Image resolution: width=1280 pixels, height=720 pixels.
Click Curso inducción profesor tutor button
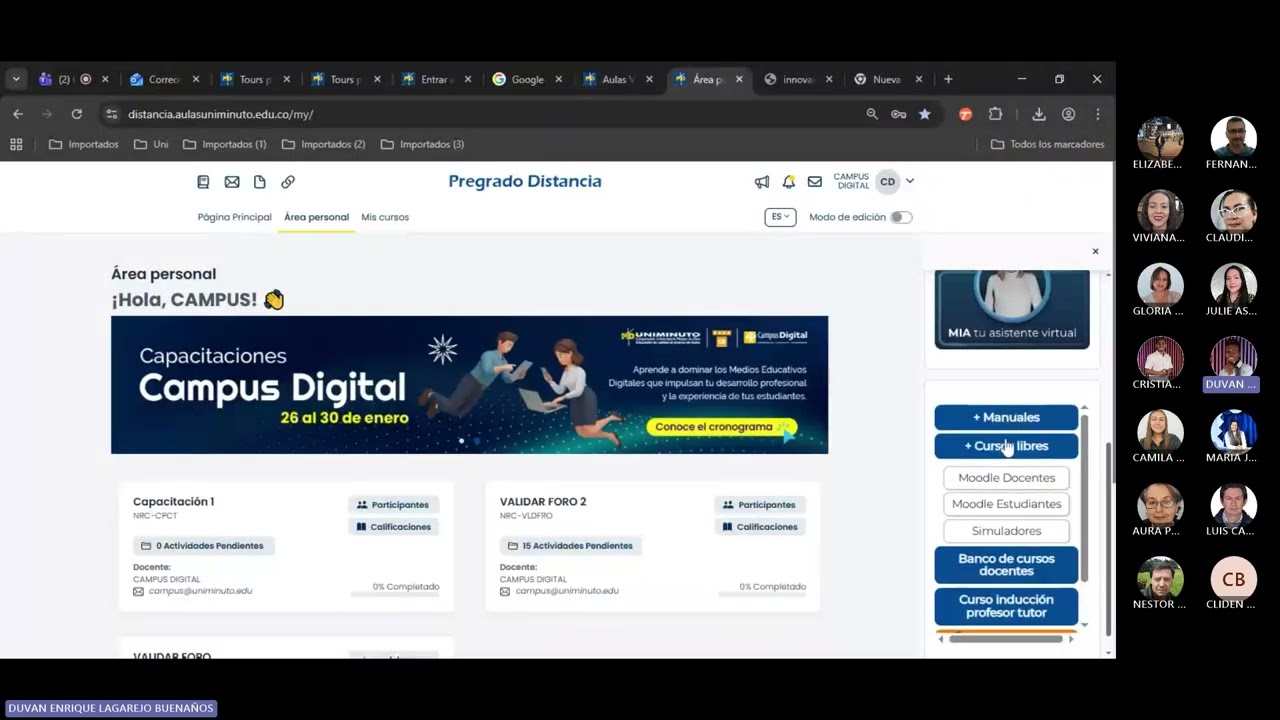(x=1006, y=606)
